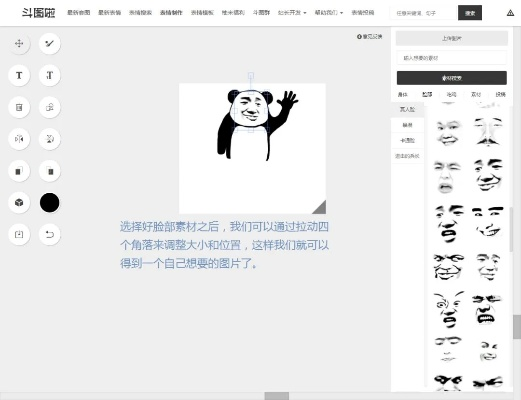Screen dimensions: 521x400
Task: Expand the 帮助我们 dropdown menu
Action: click(329, 13)
